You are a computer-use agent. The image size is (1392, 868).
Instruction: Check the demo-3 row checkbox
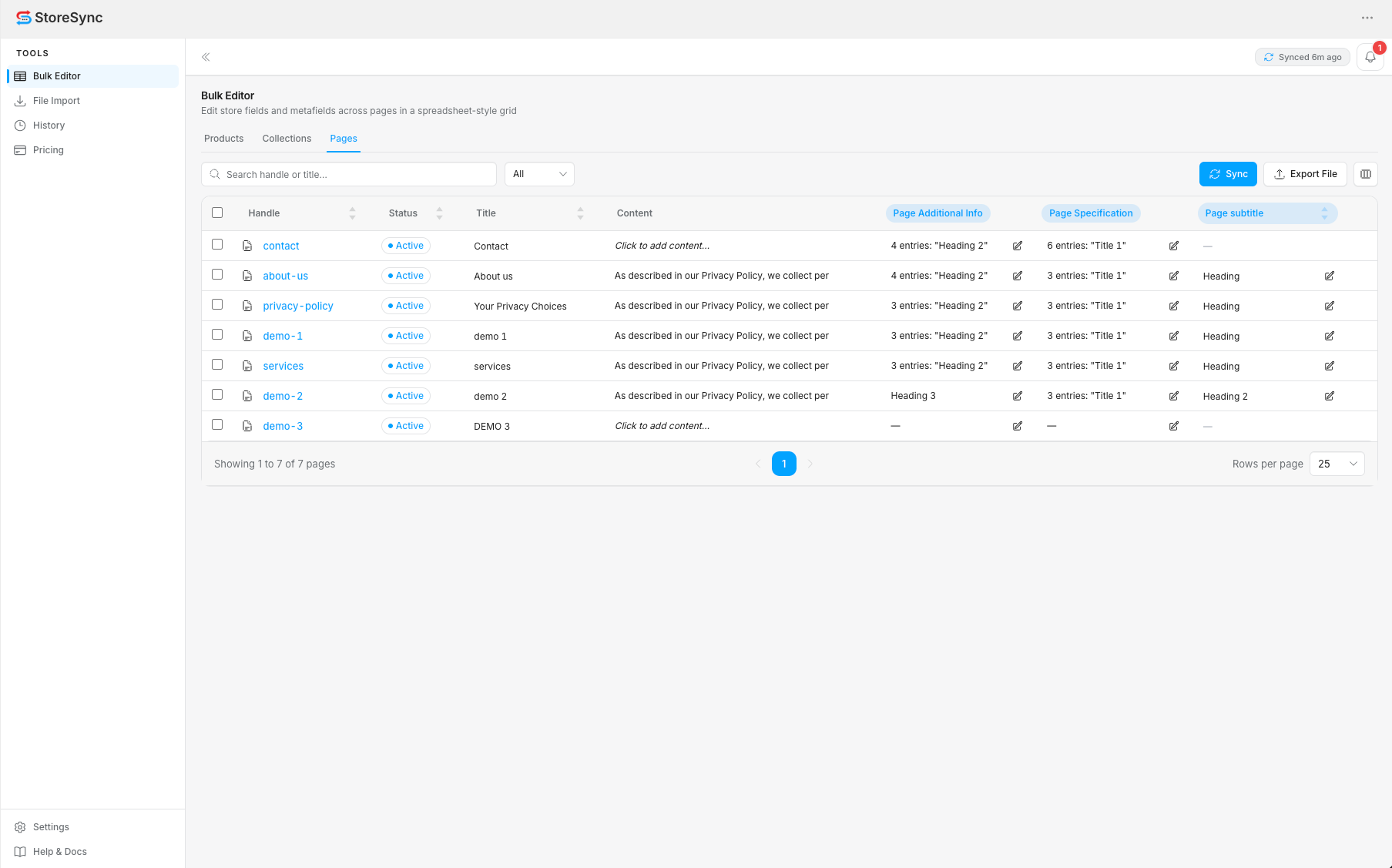tap(217, 424)
